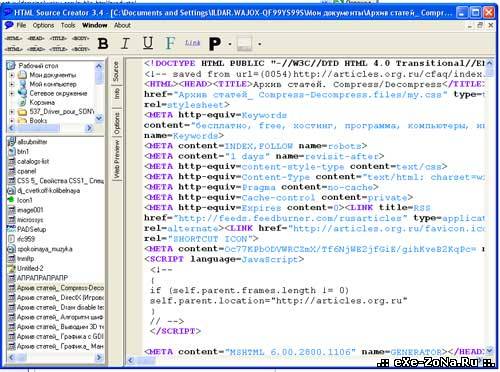Switch to the Options vertical tab

tap(116, 123)
